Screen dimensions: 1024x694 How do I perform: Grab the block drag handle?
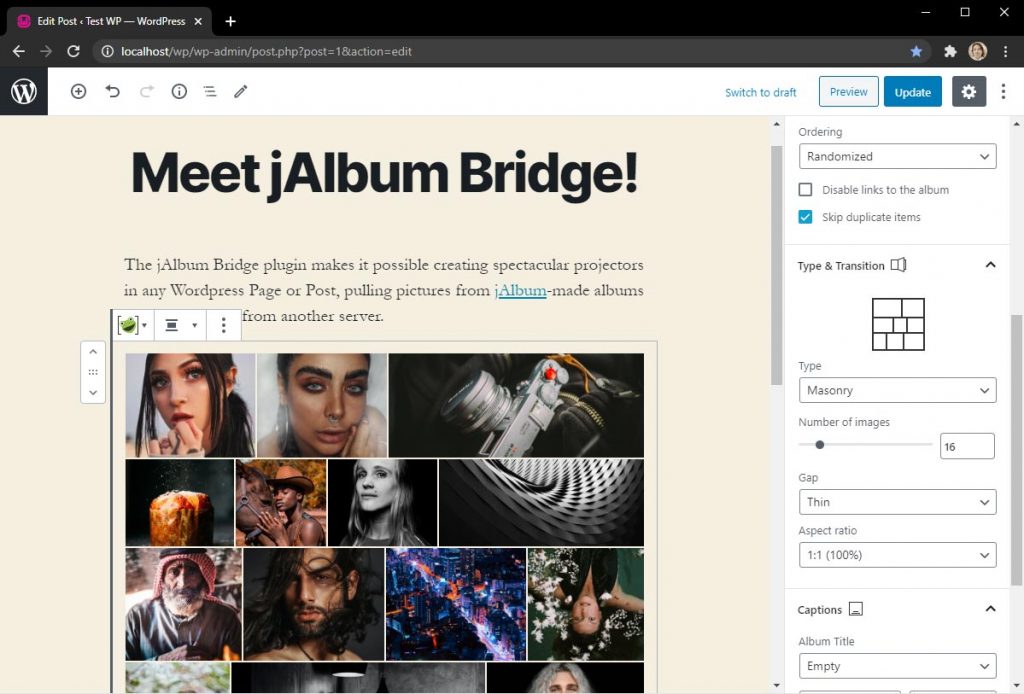click(x=93, y=372)
